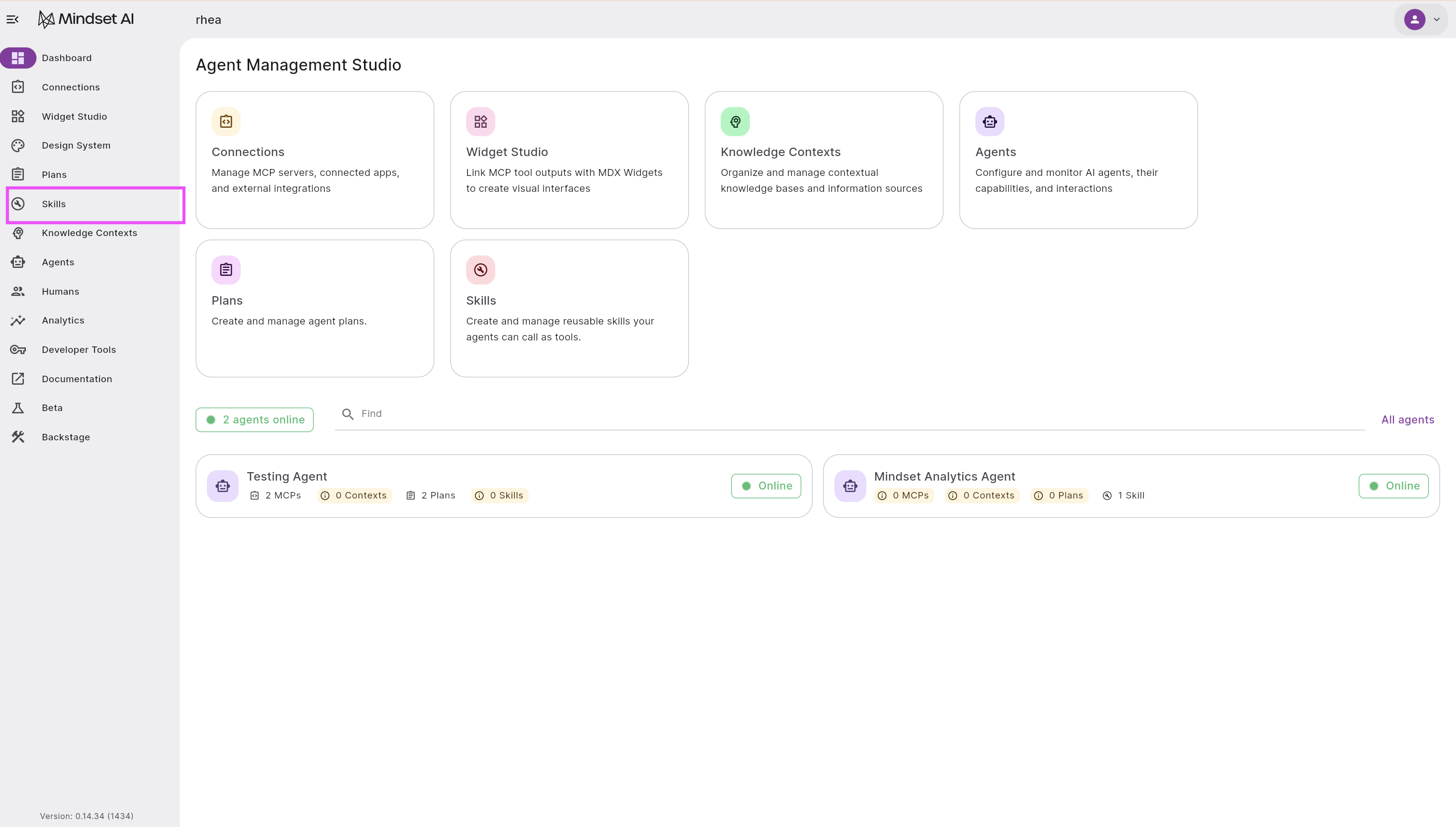
Task: Click Testing Agent's 0 Skills badge
Action: coord(500,496)
